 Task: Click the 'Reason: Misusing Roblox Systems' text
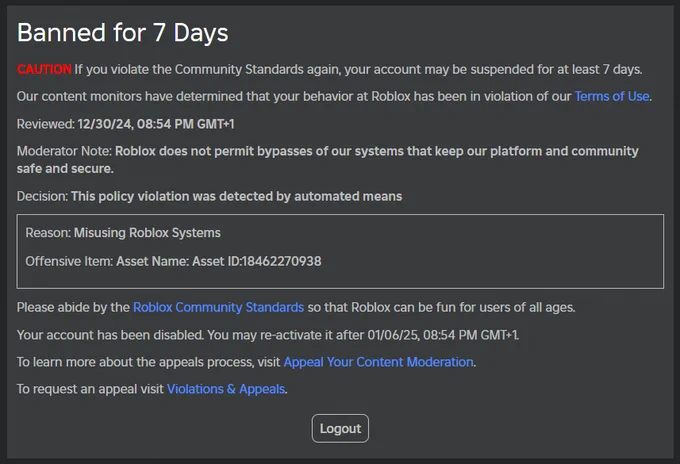(x=123, y=233)
